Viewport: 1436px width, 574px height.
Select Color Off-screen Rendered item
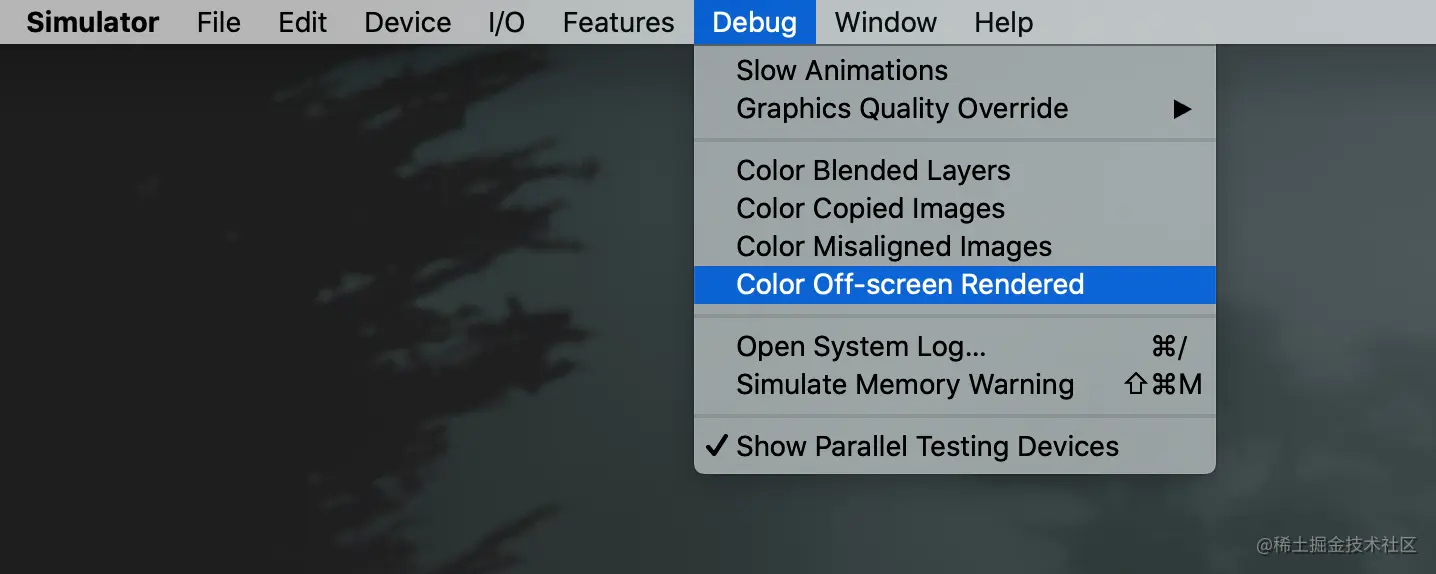[955, 284]
